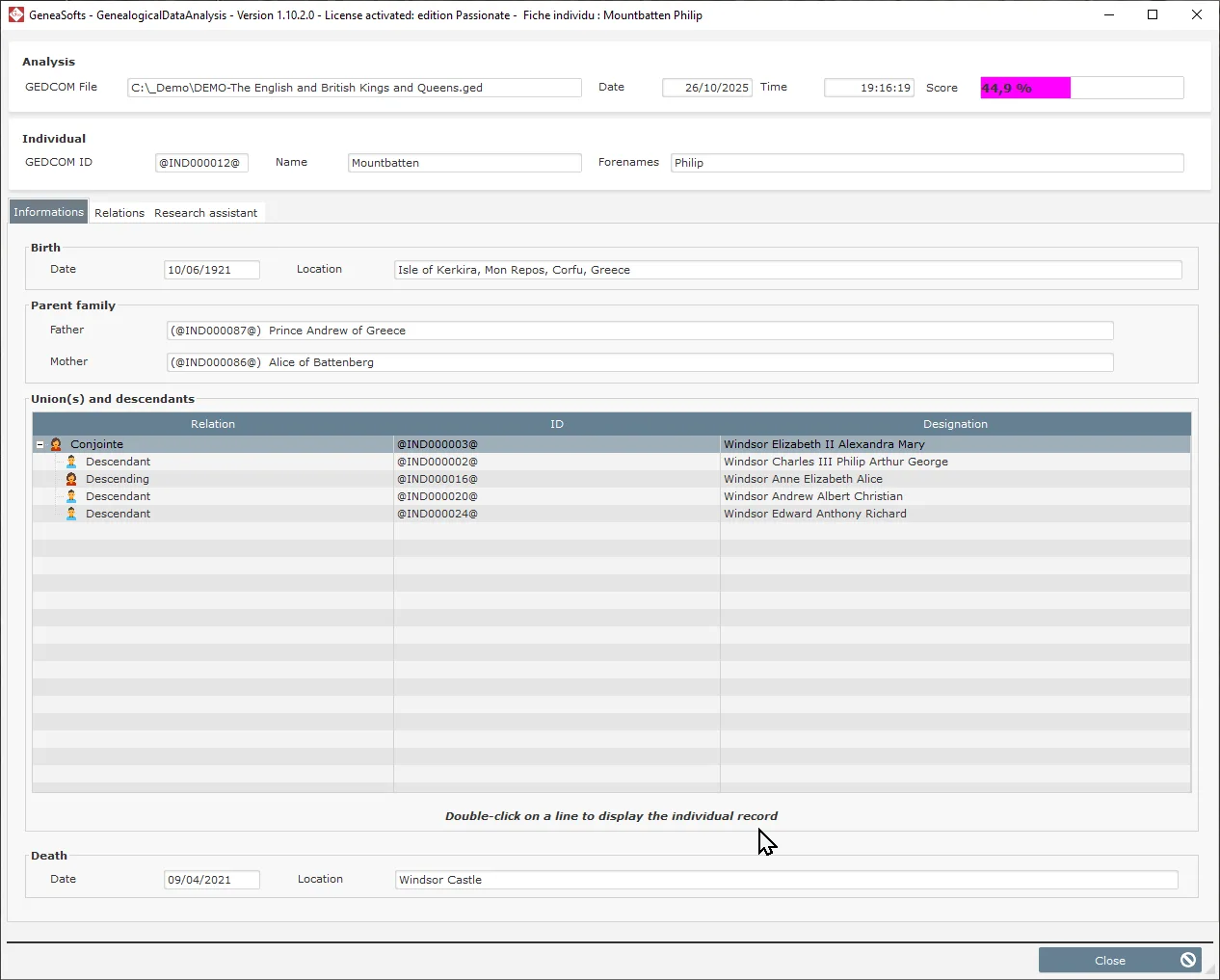Click the GeneaSofts application icon in the title bar
The height and width of the screenshot is (980, 1220).
tap(14, 14)
